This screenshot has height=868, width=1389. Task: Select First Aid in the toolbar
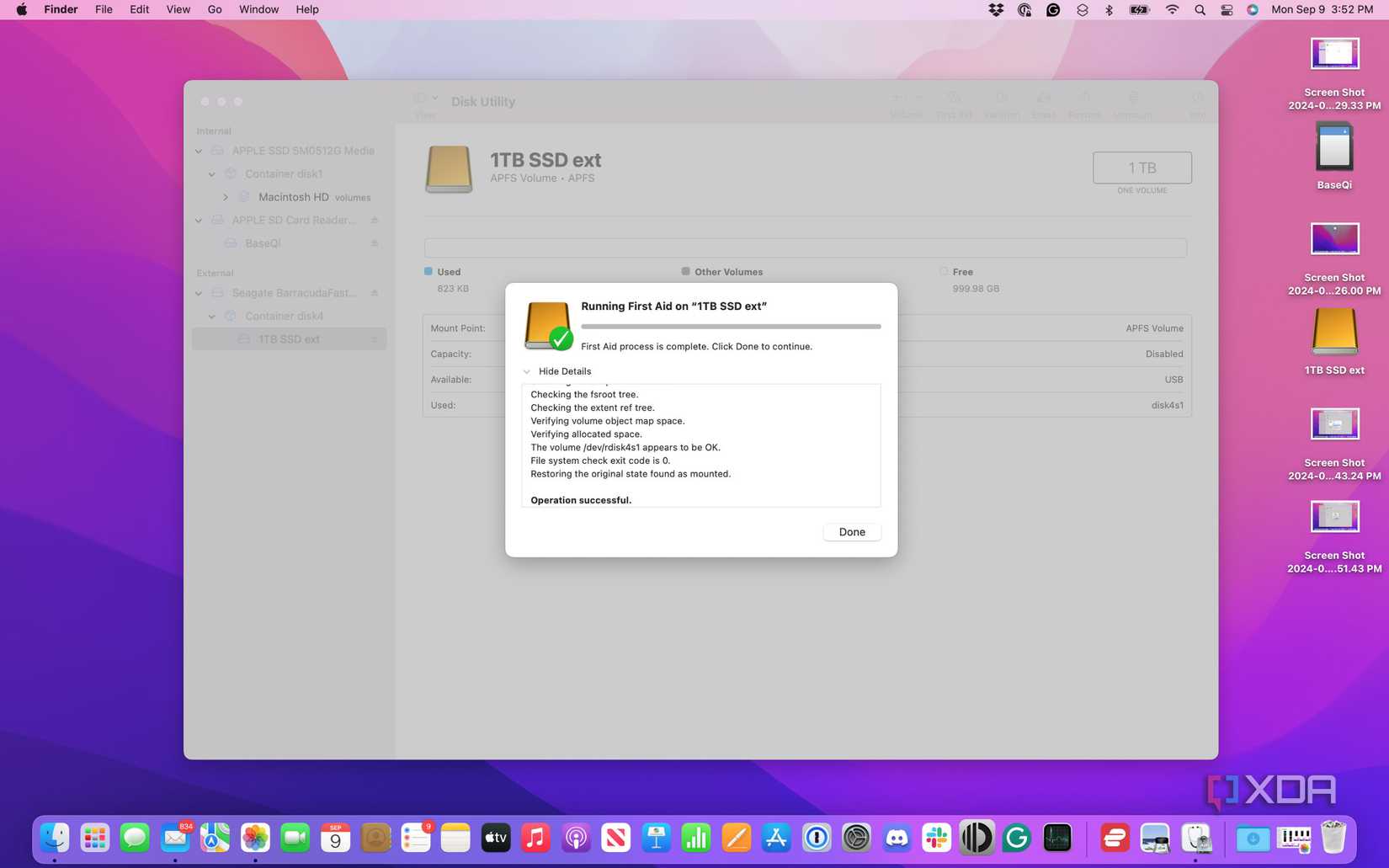click(954, 103)
